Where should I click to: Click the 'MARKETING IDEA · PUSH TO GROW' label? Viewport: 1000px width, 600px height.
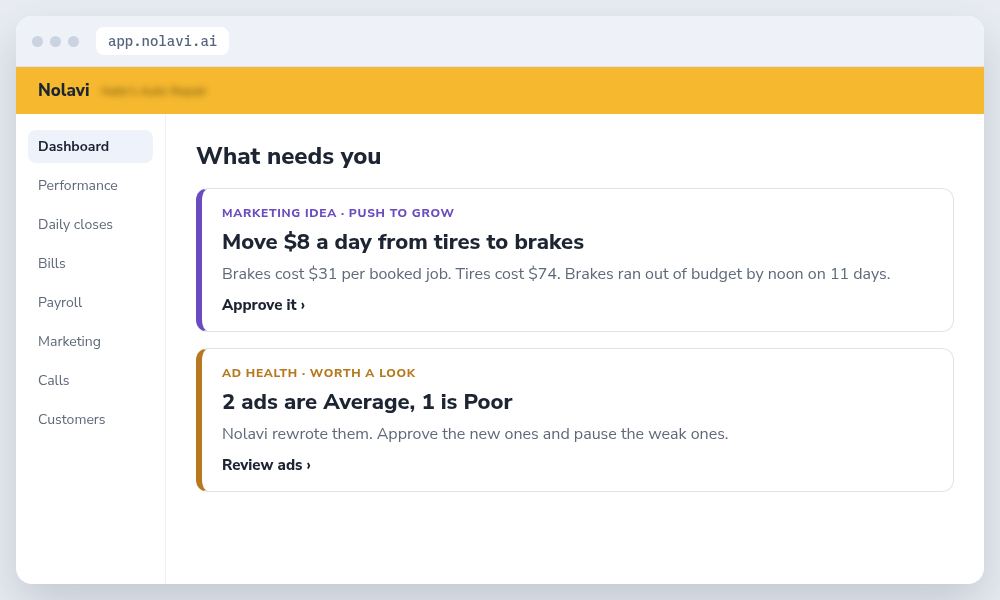point(338,213)
